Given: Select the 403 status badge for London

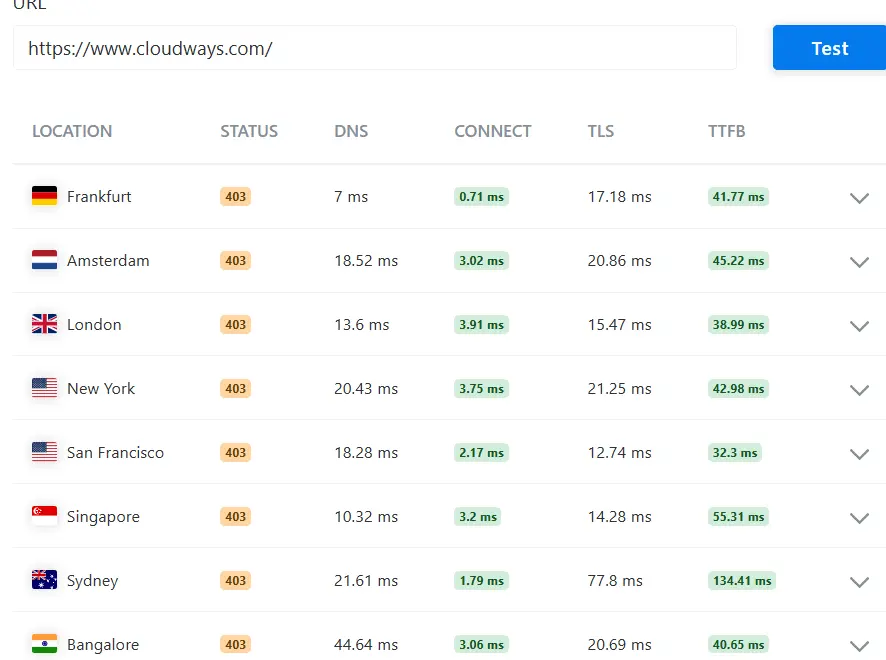Looking at the screenshot, I should click(235, 324).
